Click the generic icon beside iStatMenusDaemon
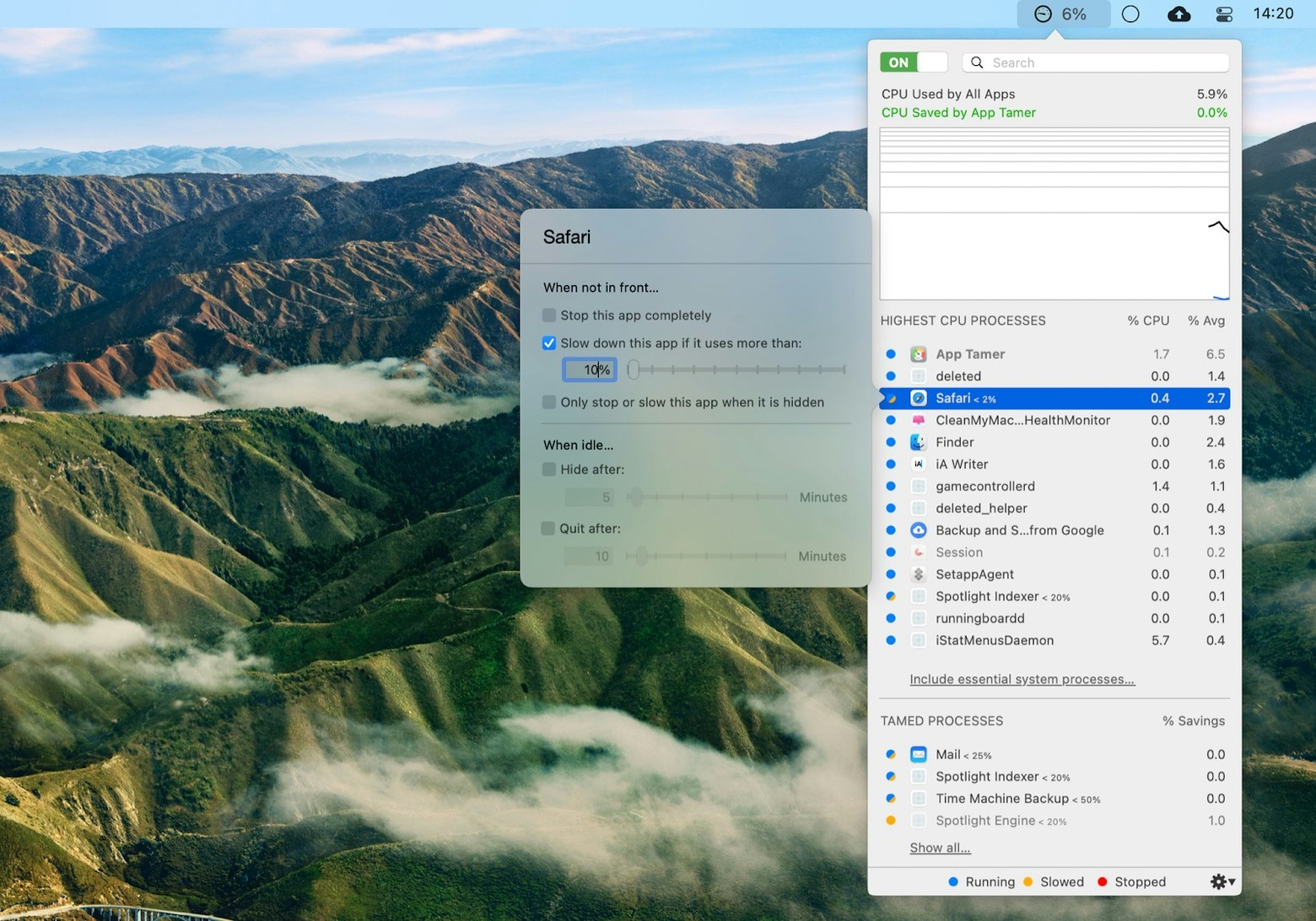 pyautogui.click(x=919, y=640)
